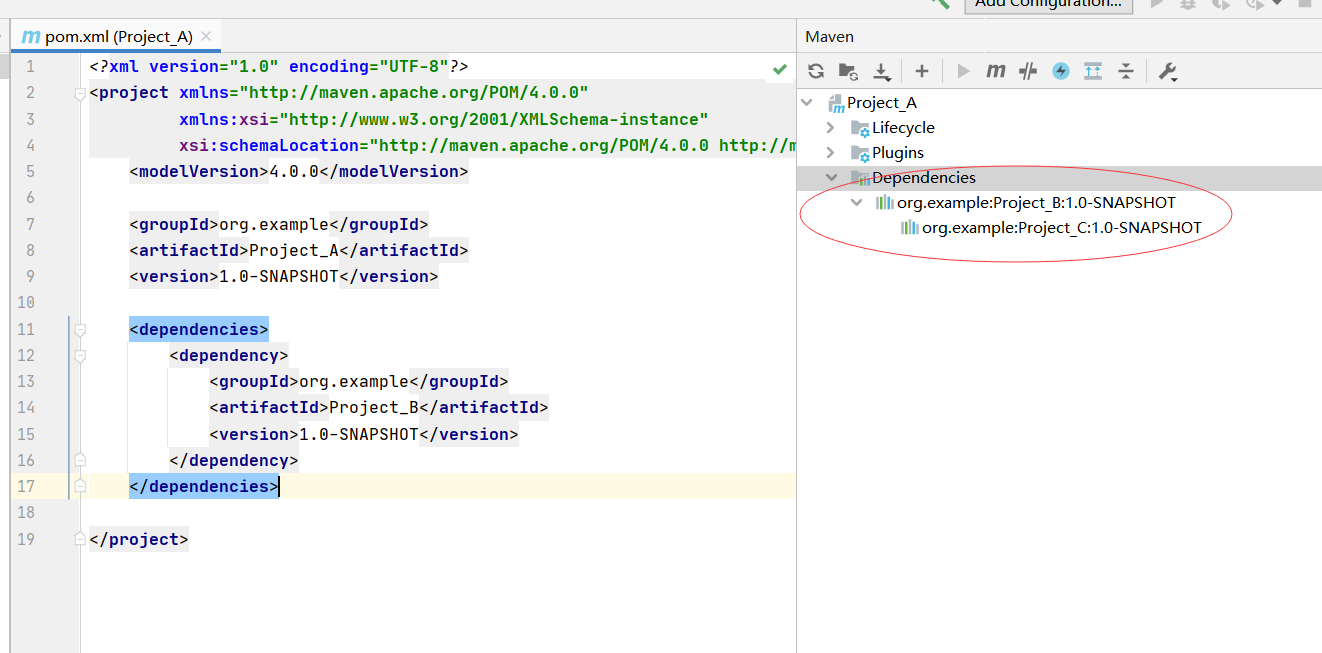The width and height of the screenshot is (1322, 653).
Task: Select Plugins in Maven tree
Action: tap(898, 153)
